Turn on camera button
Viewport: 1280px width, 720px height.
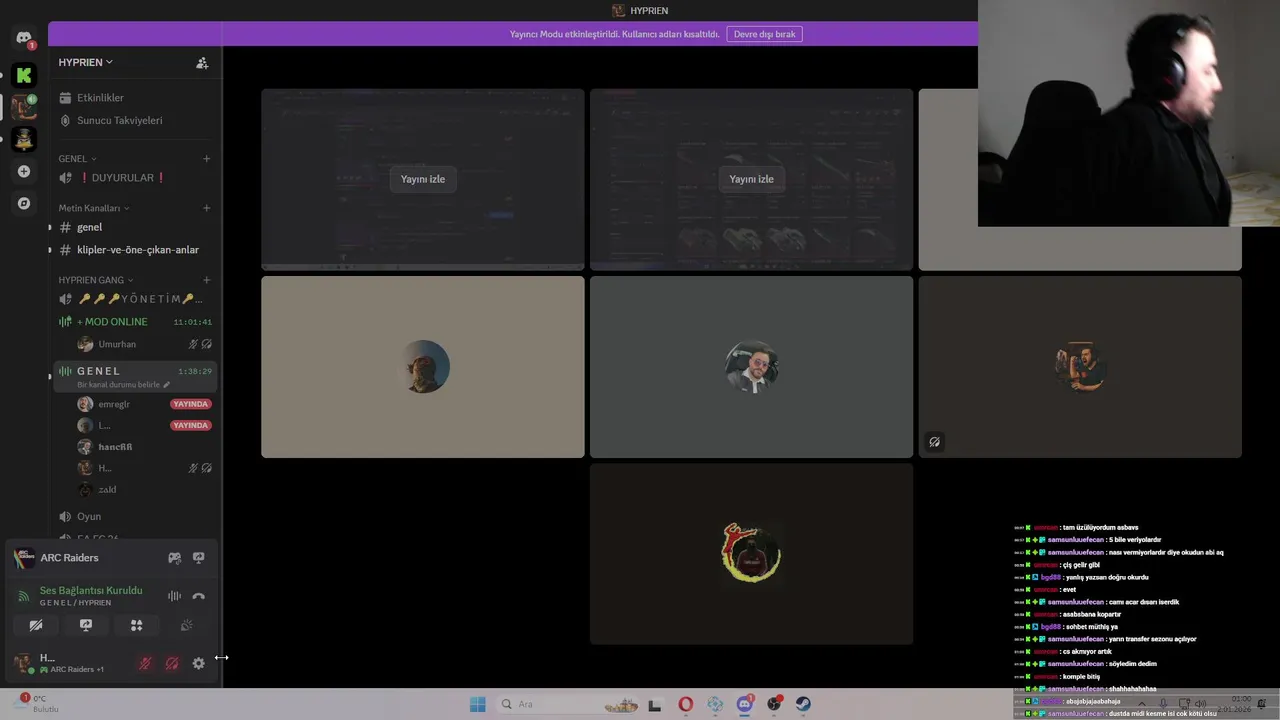tap(36, 625)
